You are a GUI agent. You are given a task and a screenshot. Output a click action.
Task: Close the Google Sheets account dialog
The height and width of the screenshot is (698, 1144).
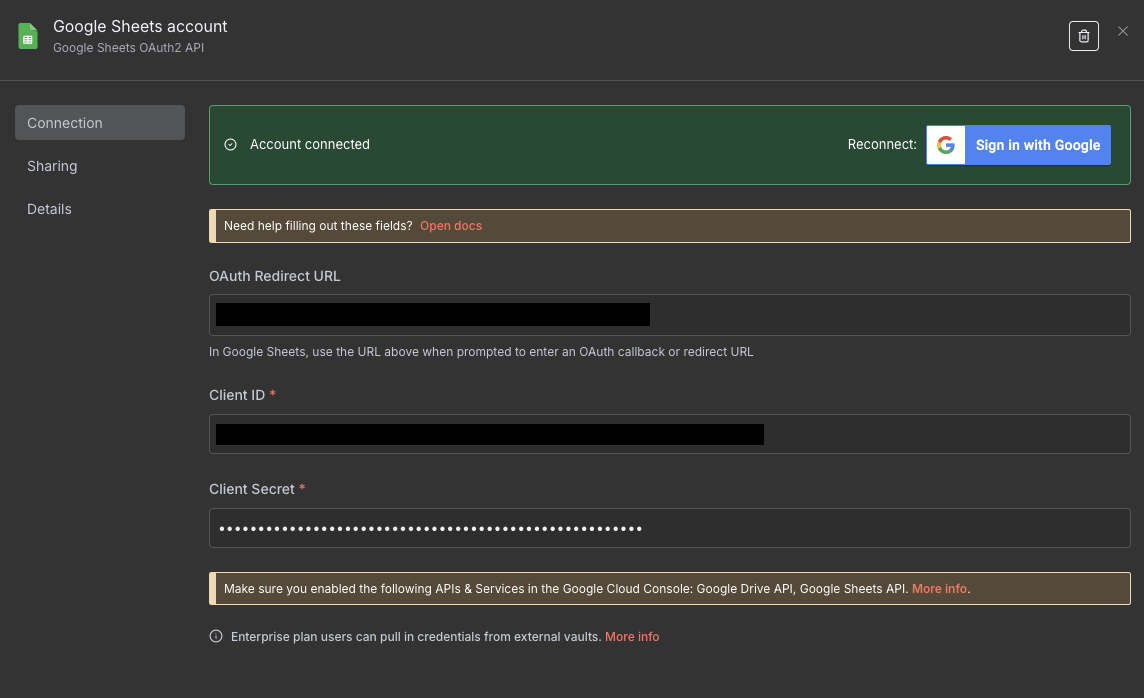(1122, 30)
